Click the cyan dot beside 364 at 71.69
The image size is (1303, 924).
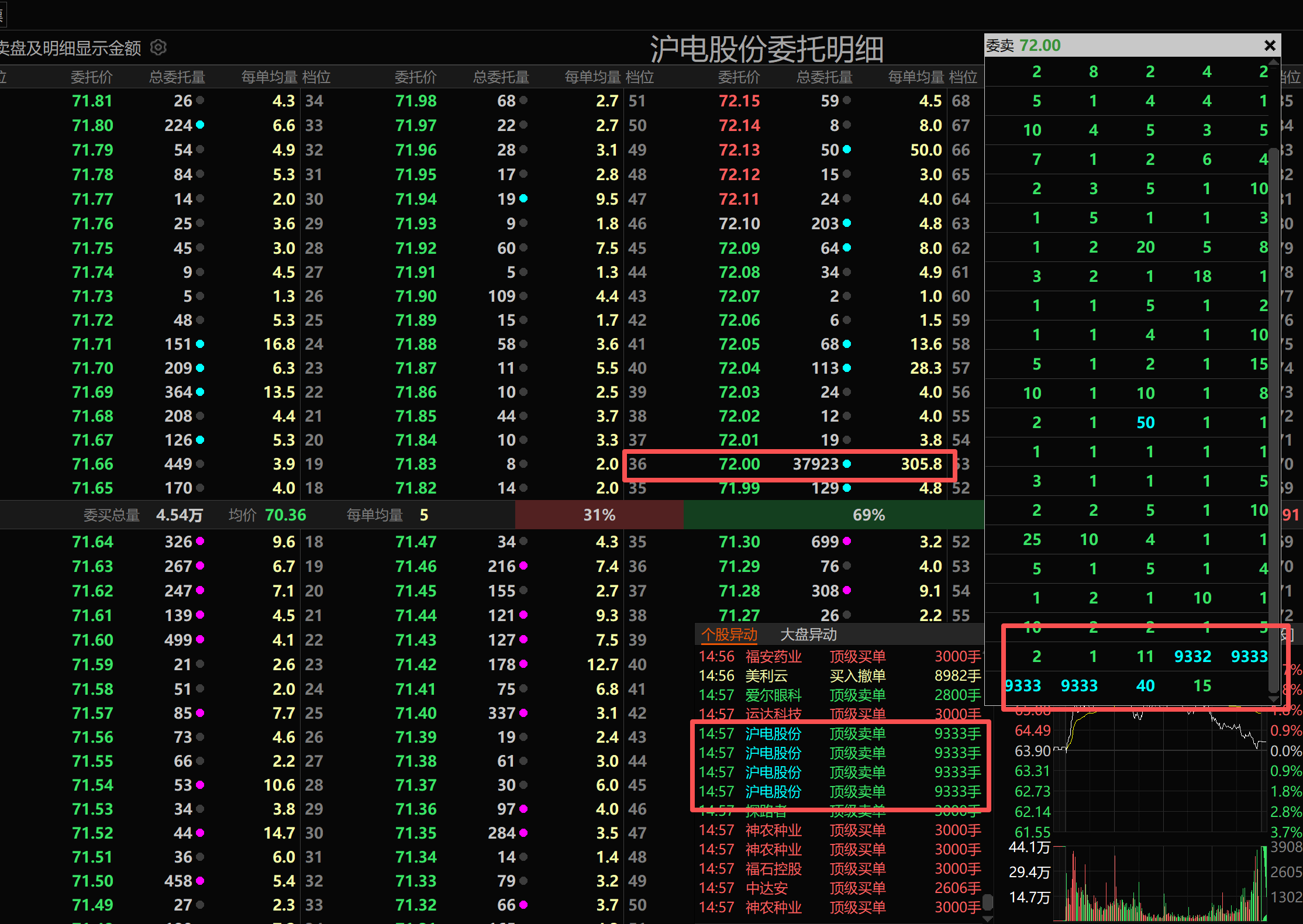pyautogui.click(x=200, y=392)
